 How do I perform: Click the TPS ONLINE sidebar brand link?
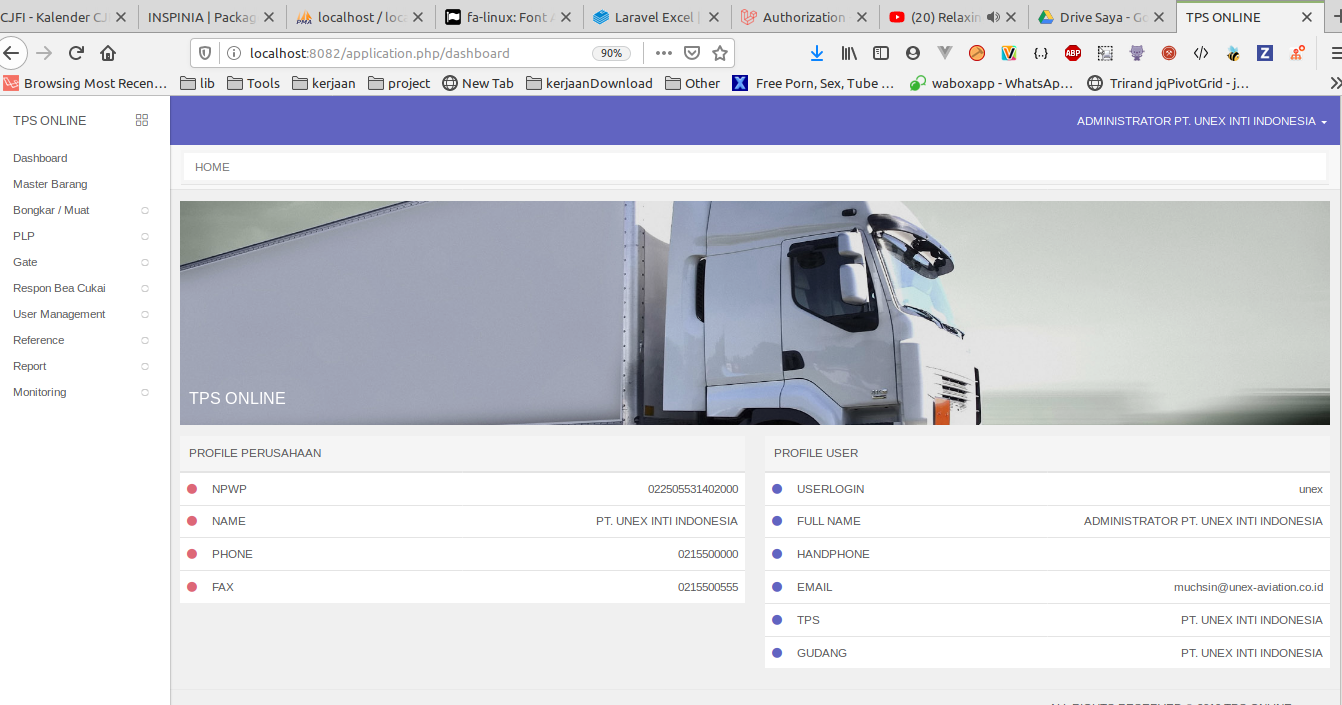coord(50,120)
